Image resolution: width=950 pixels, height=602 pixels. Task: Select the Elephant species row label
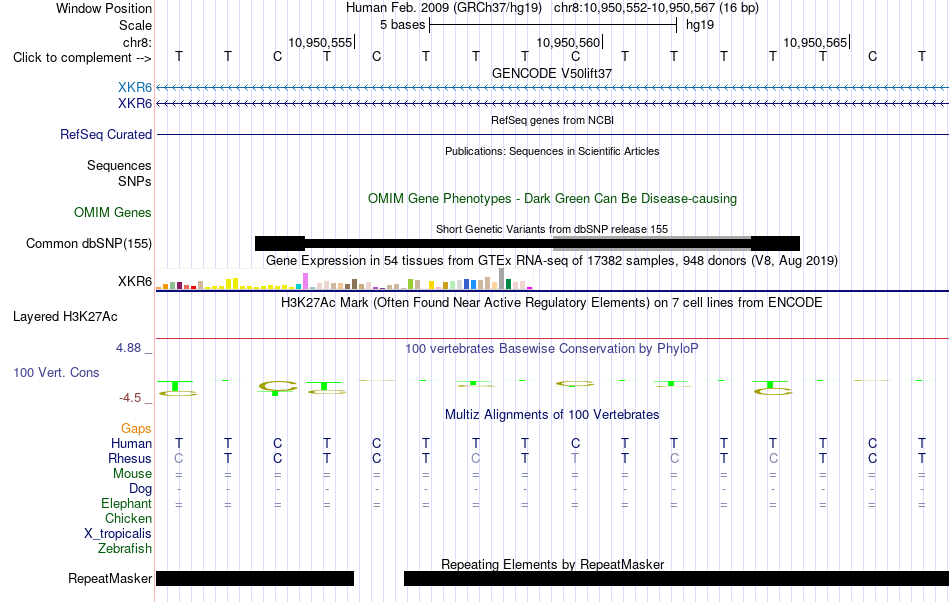point(127,503)
